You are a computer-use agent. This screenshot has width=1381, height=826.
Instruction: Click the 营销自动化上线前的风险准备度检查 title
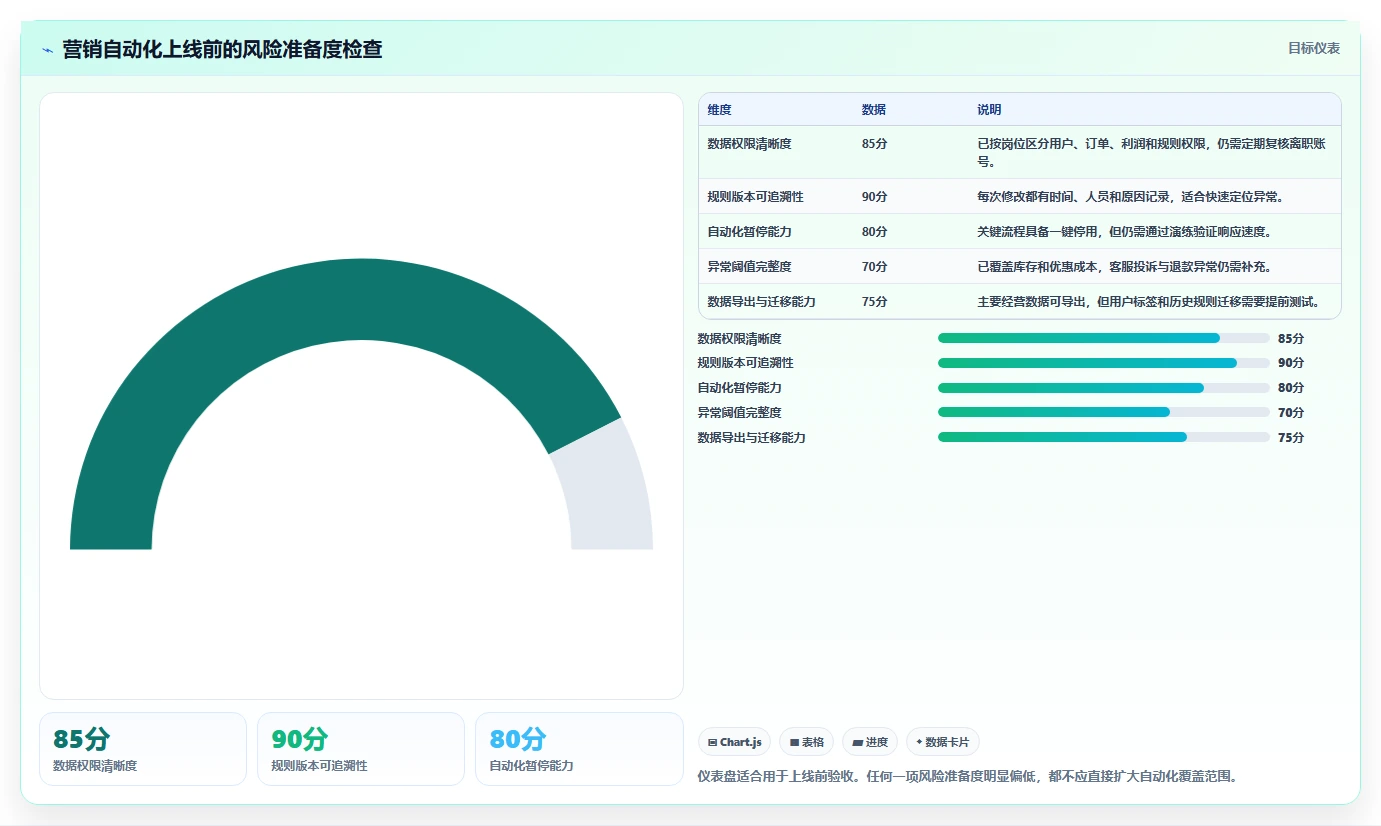[222, 49]
